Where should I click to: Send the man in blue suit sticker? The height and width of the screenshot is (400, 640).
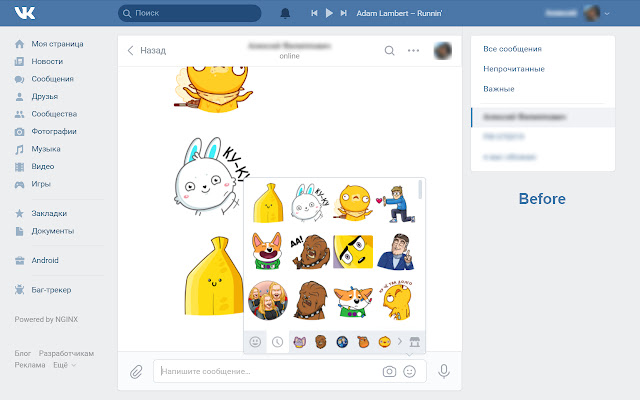point(396,252)
